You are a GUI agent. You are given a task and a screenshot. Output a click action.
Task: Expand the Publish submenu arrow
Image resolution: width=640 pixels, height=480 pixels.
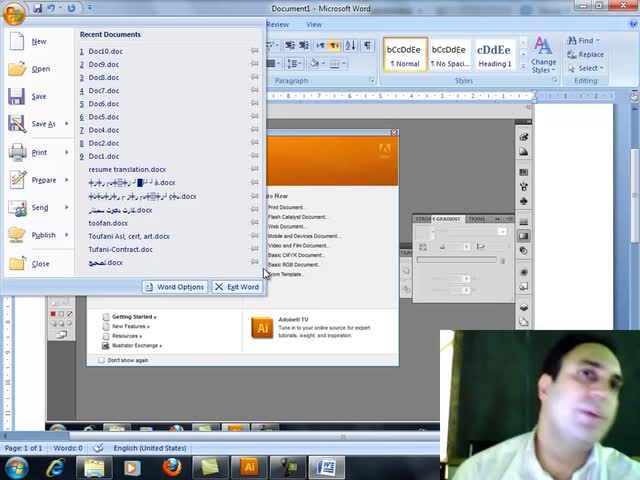click(67, 235)
